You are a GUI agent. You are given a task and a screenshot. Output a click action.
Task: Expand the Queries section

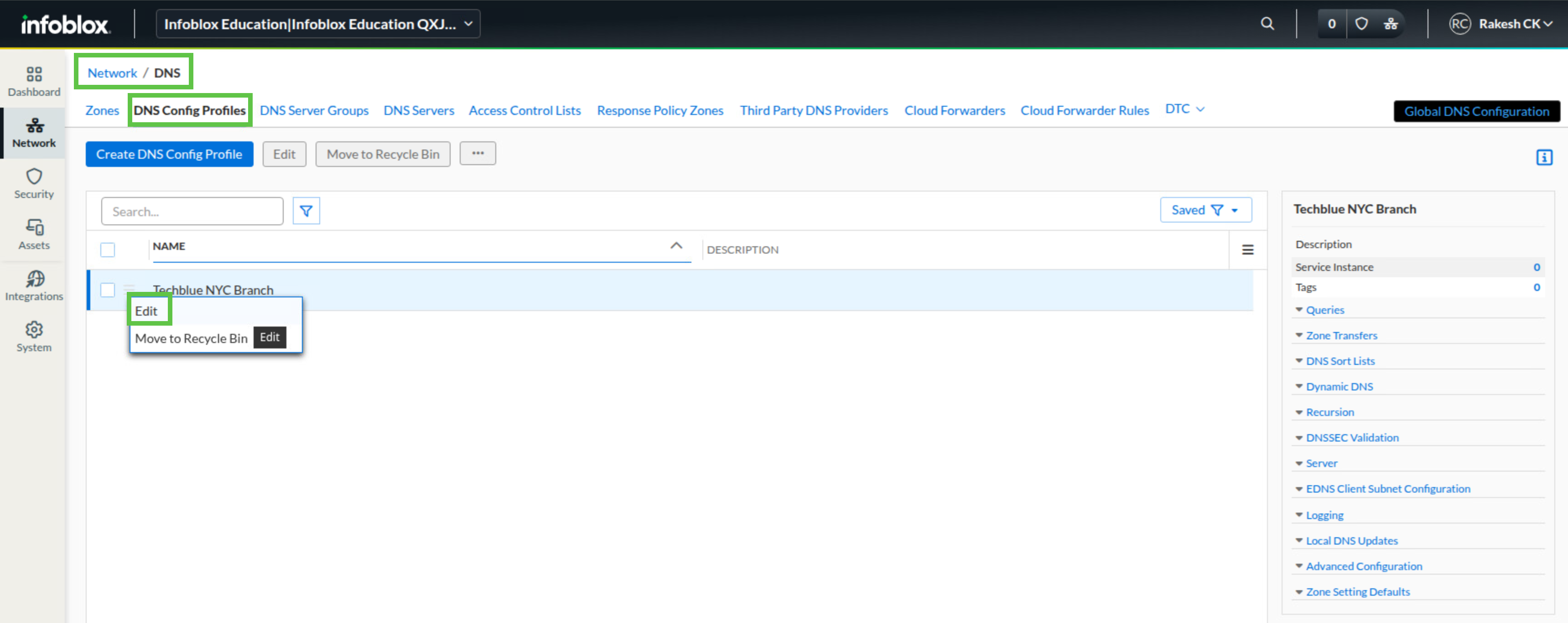1324,310
